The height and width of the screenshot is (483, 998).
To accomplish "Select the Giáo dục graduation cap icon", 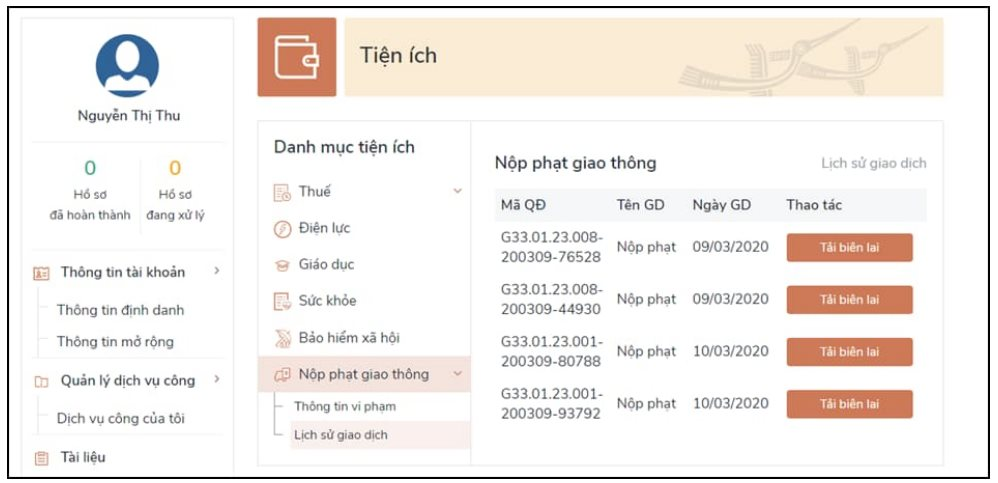I will point(282,265).
